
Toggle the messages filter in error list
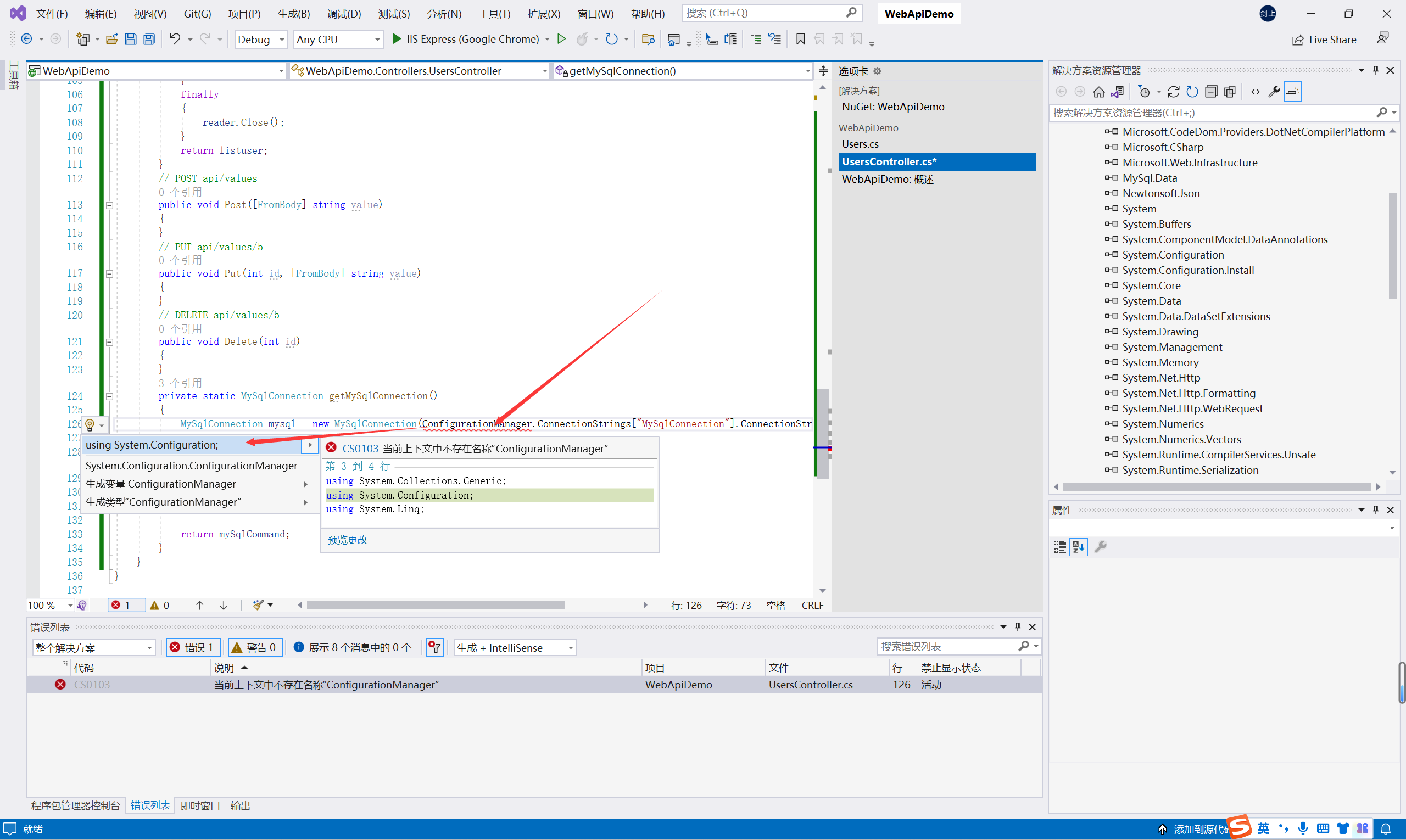tap(353, 647)
